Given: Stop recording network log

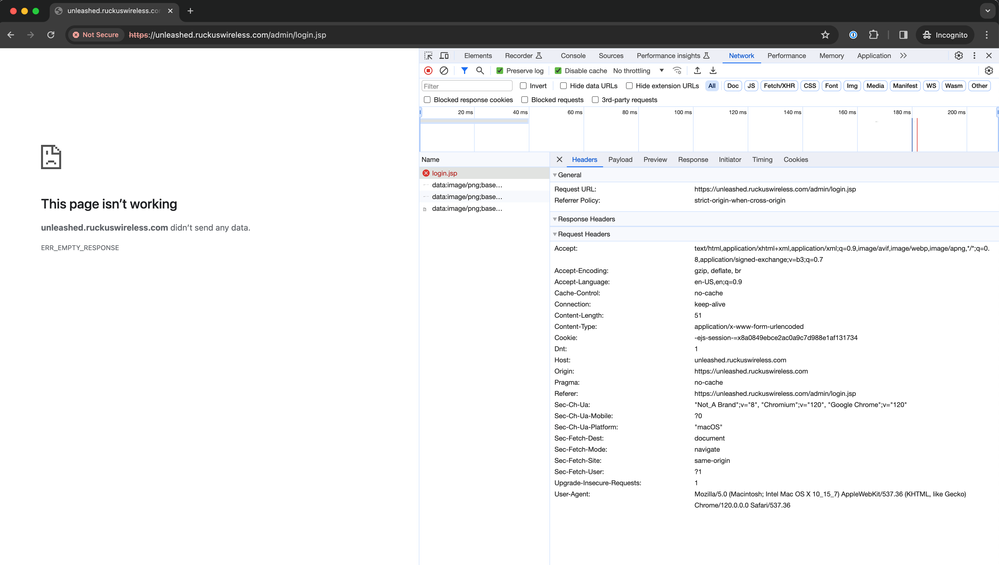Looking at the screenshot, I should (x=428, y=71).
